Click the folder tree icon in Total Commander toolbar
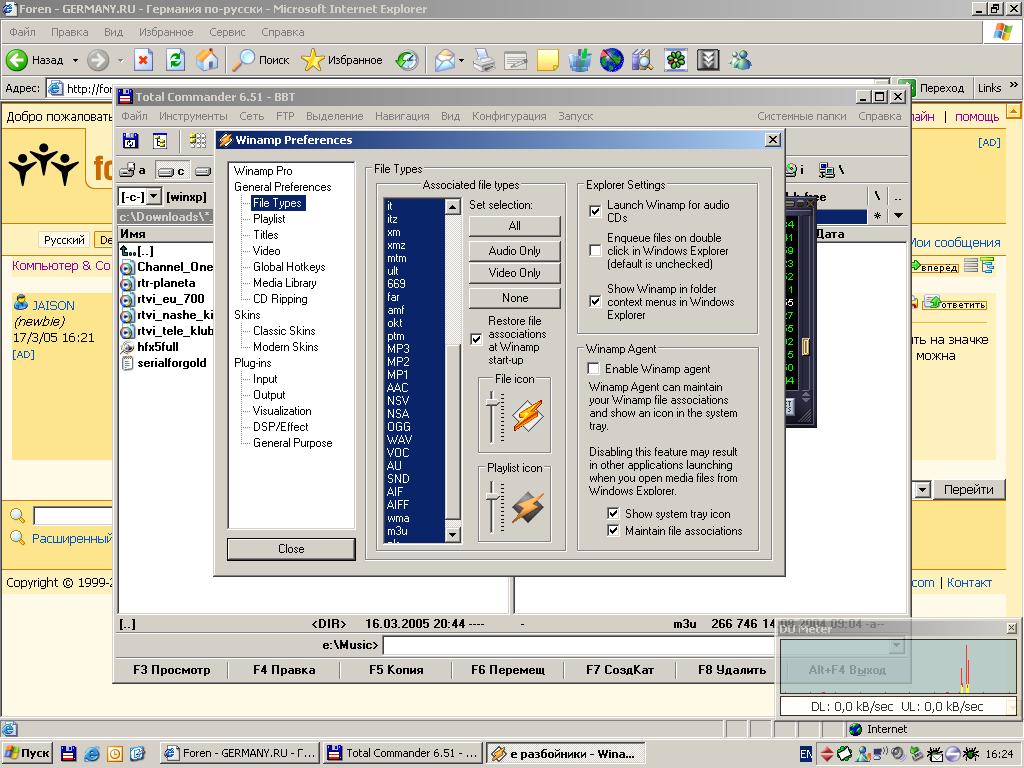The width and height of the screenshot is (1024, 768). tap(160, 140)
